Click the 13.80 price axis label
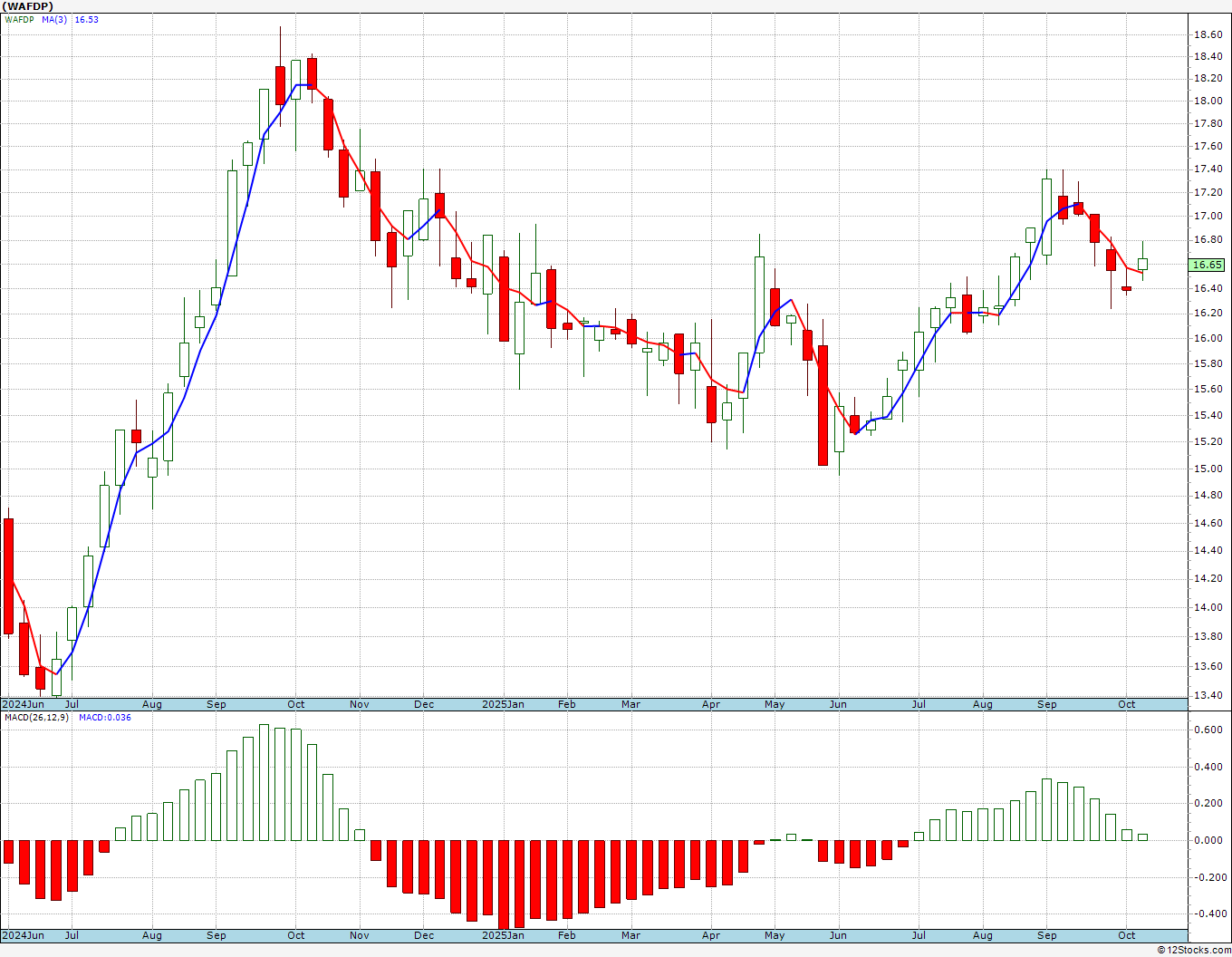The height and width of the screenshot is (957, 1232). click(1207, 636)
